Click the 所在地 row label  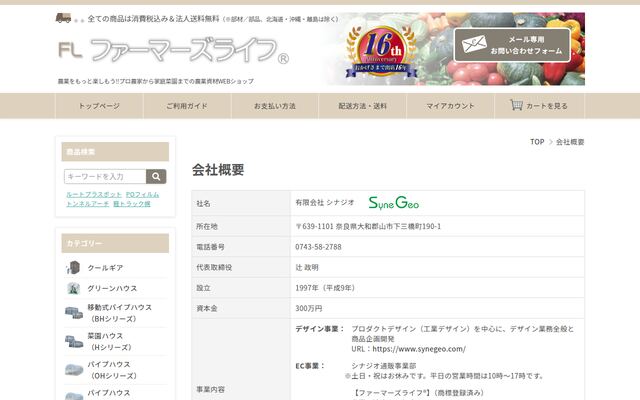coord(207,227)
